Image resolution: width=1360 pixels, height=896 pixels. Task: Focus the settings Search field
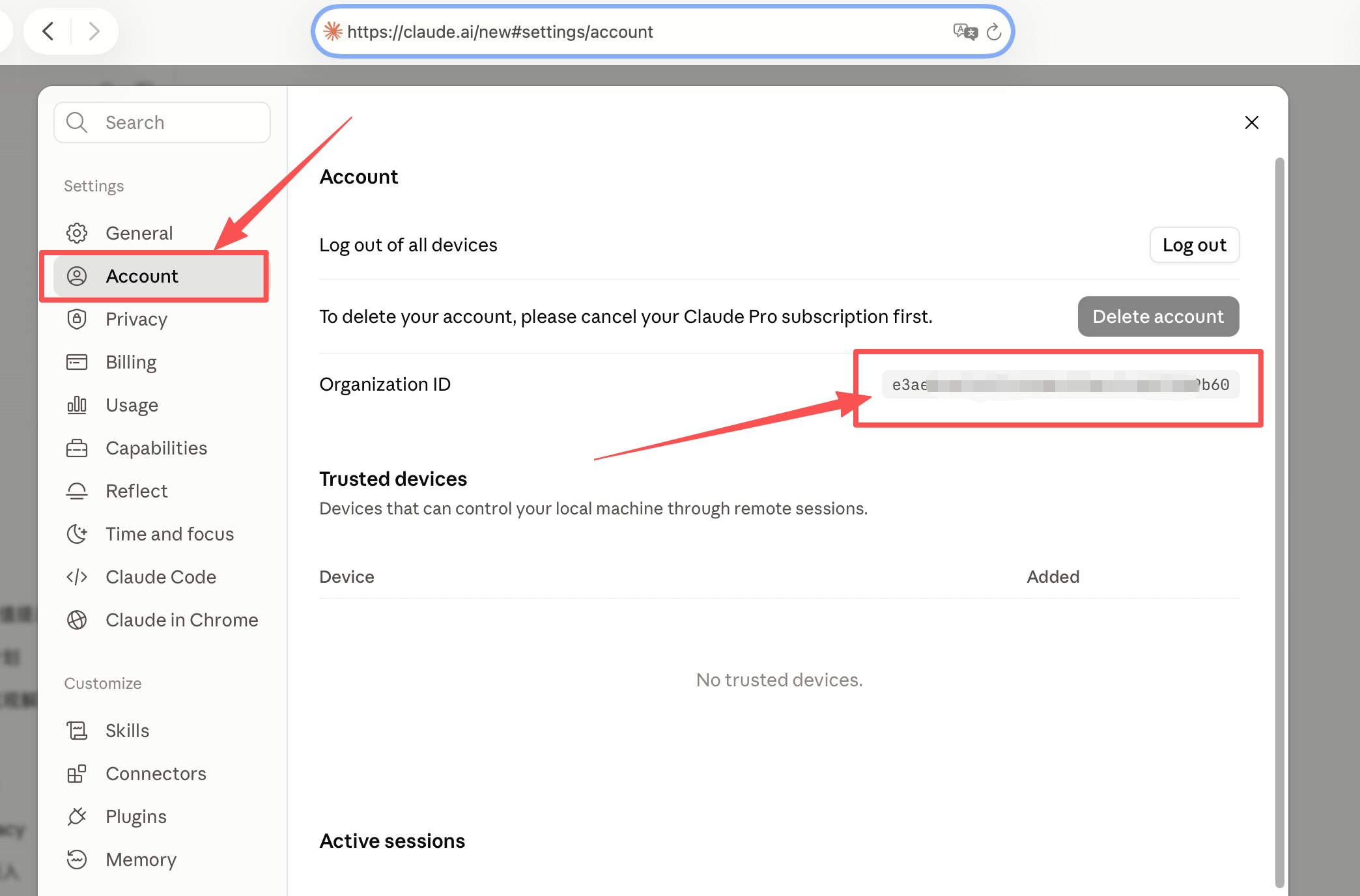[x=162, y=122]
